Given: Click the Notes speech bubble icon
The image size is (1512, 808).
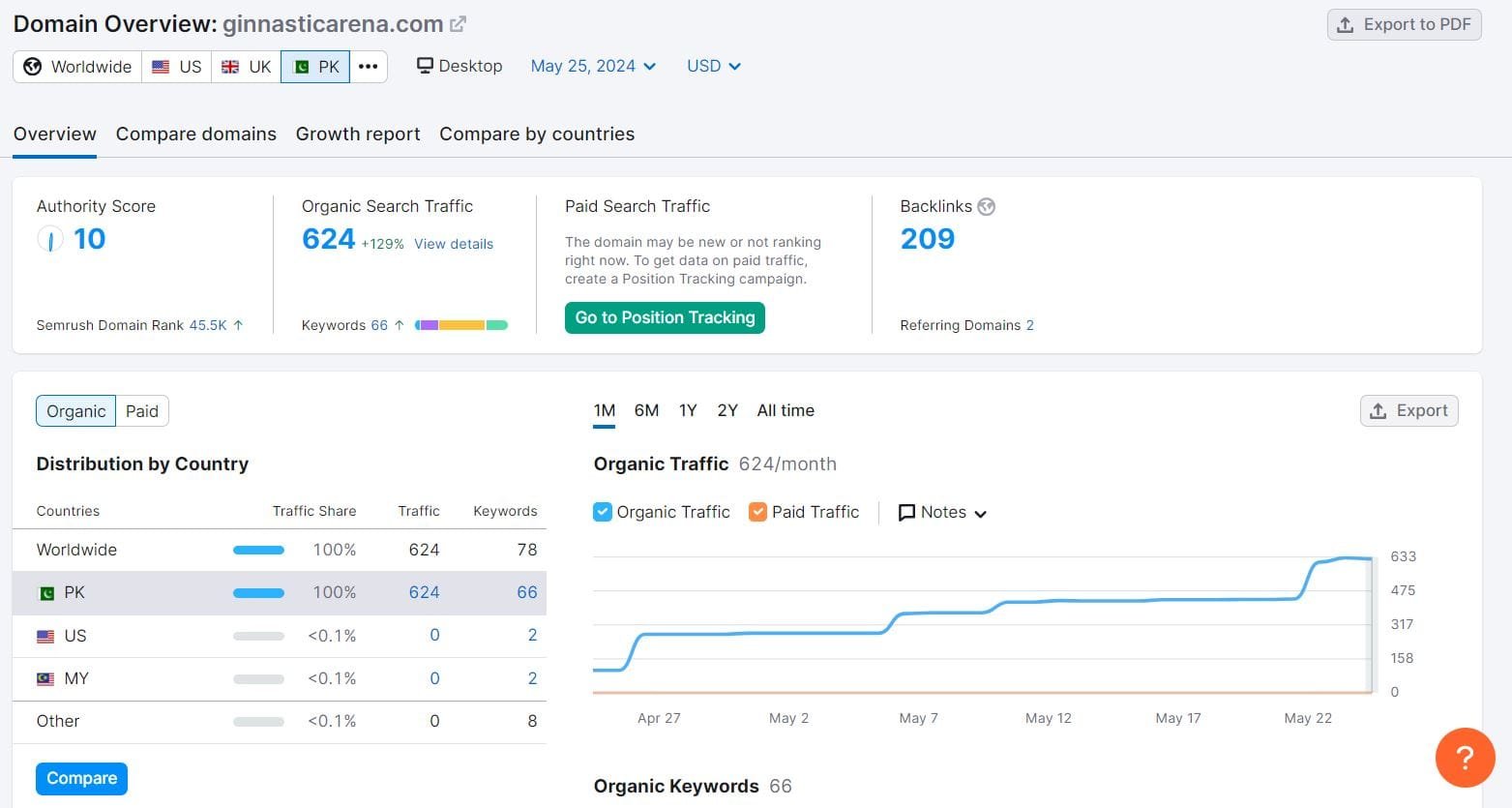Looking at the screenshot, I should pos(906,513).
